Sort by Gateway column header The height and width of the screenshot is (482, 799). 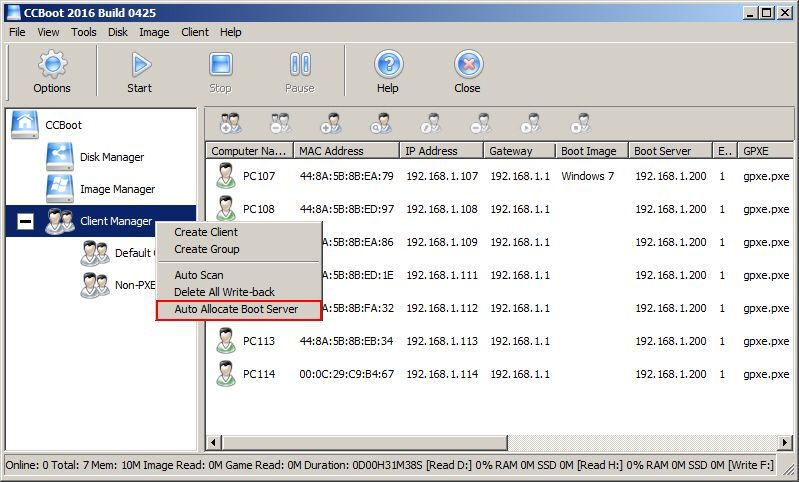pos(519,151)
